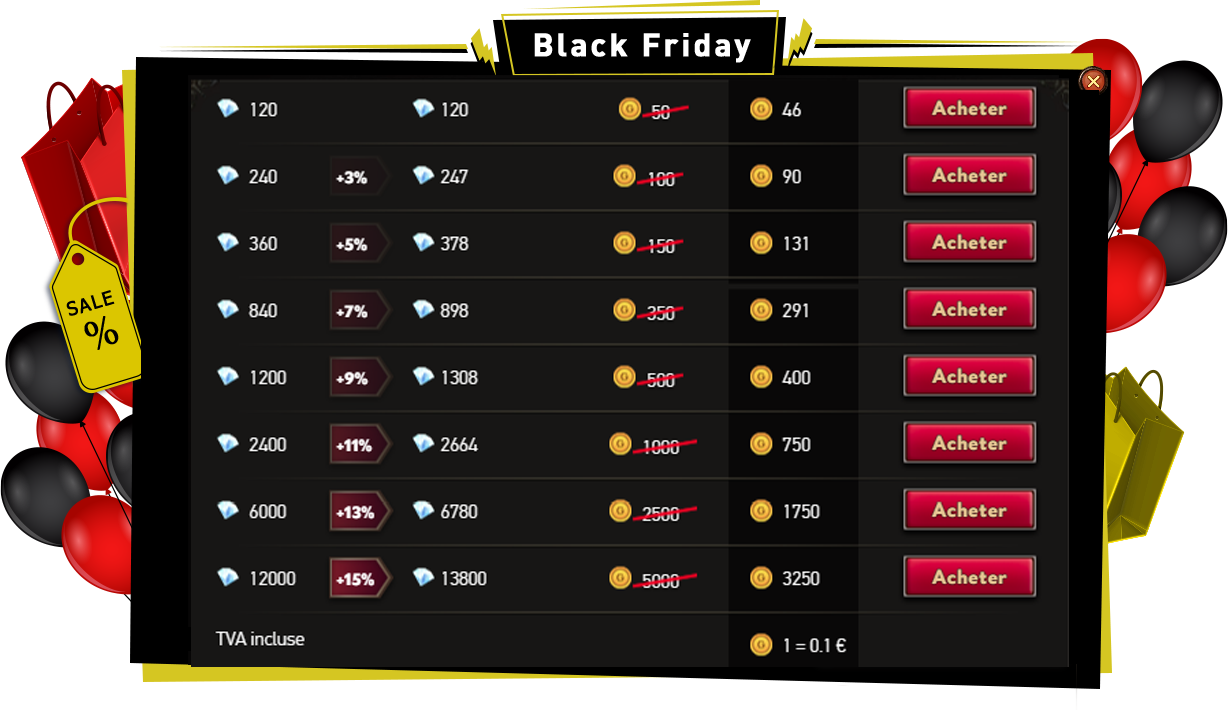Click the Acheter button for 120 diamonds
The height and width of the screenshot is (710, 1228).
point(969,108)
